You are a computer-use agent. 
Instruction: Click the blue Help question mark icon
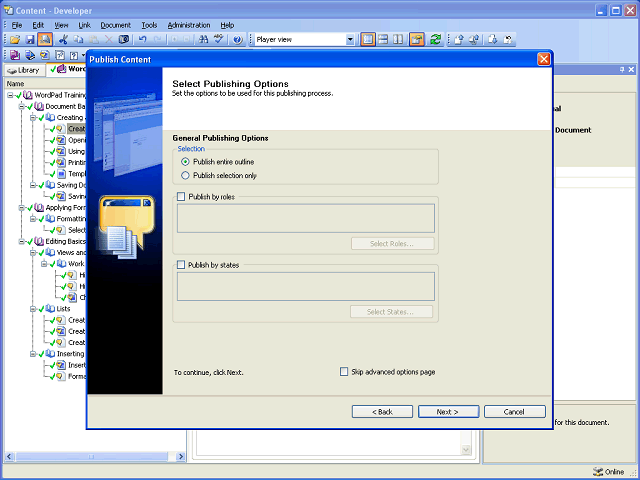(x=238, y=40)
